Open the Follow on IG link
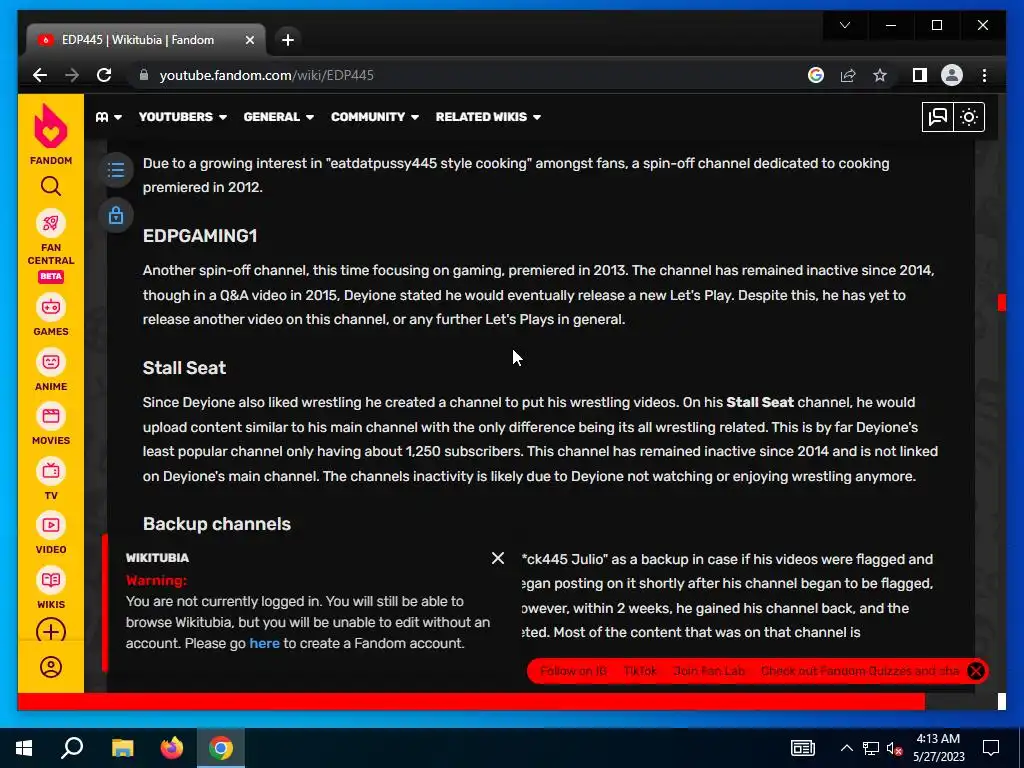This screenshot has height=768, width=1024. [x=573, y=671]
